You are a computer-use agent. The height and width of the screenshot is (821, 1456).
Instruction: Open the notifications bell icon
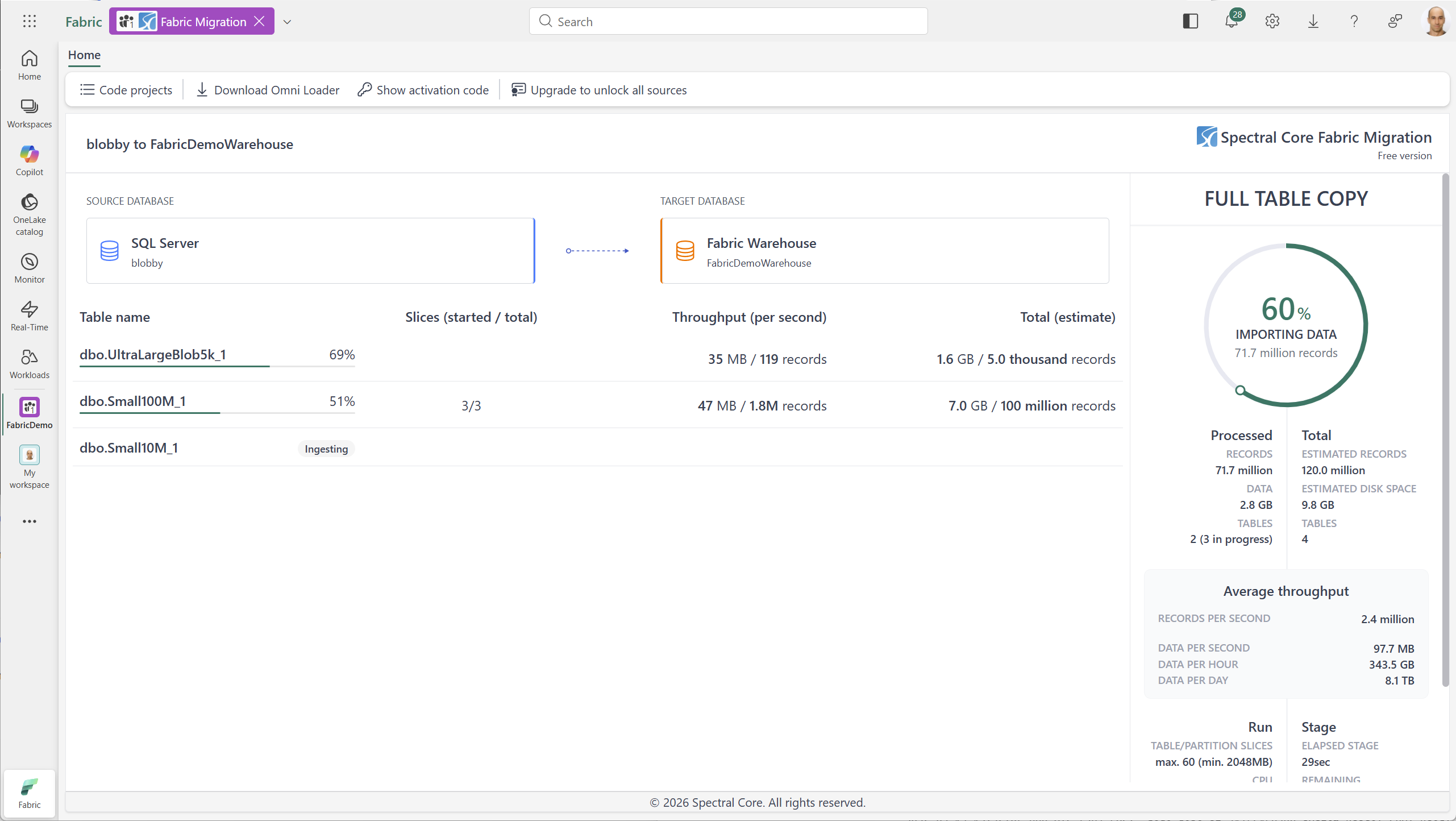[1231, 22]
